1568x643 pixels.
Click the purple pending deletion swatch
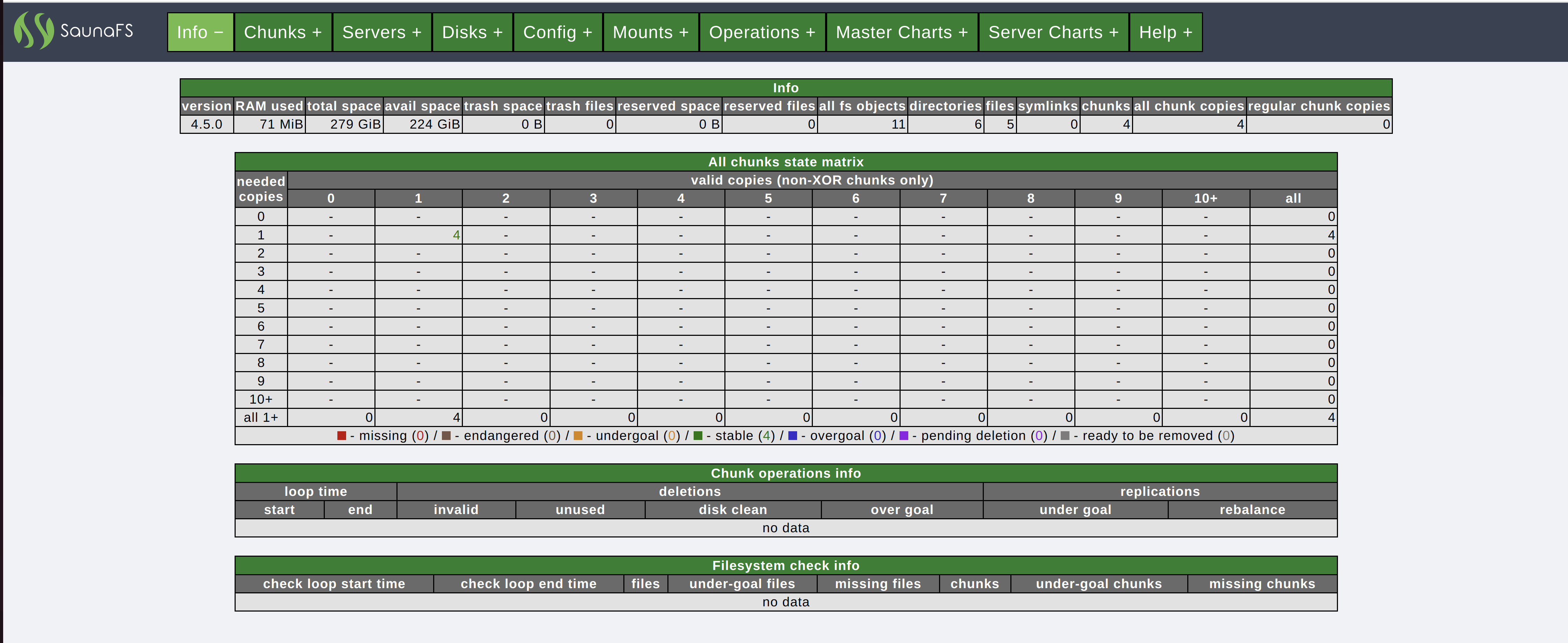[903, 435]
